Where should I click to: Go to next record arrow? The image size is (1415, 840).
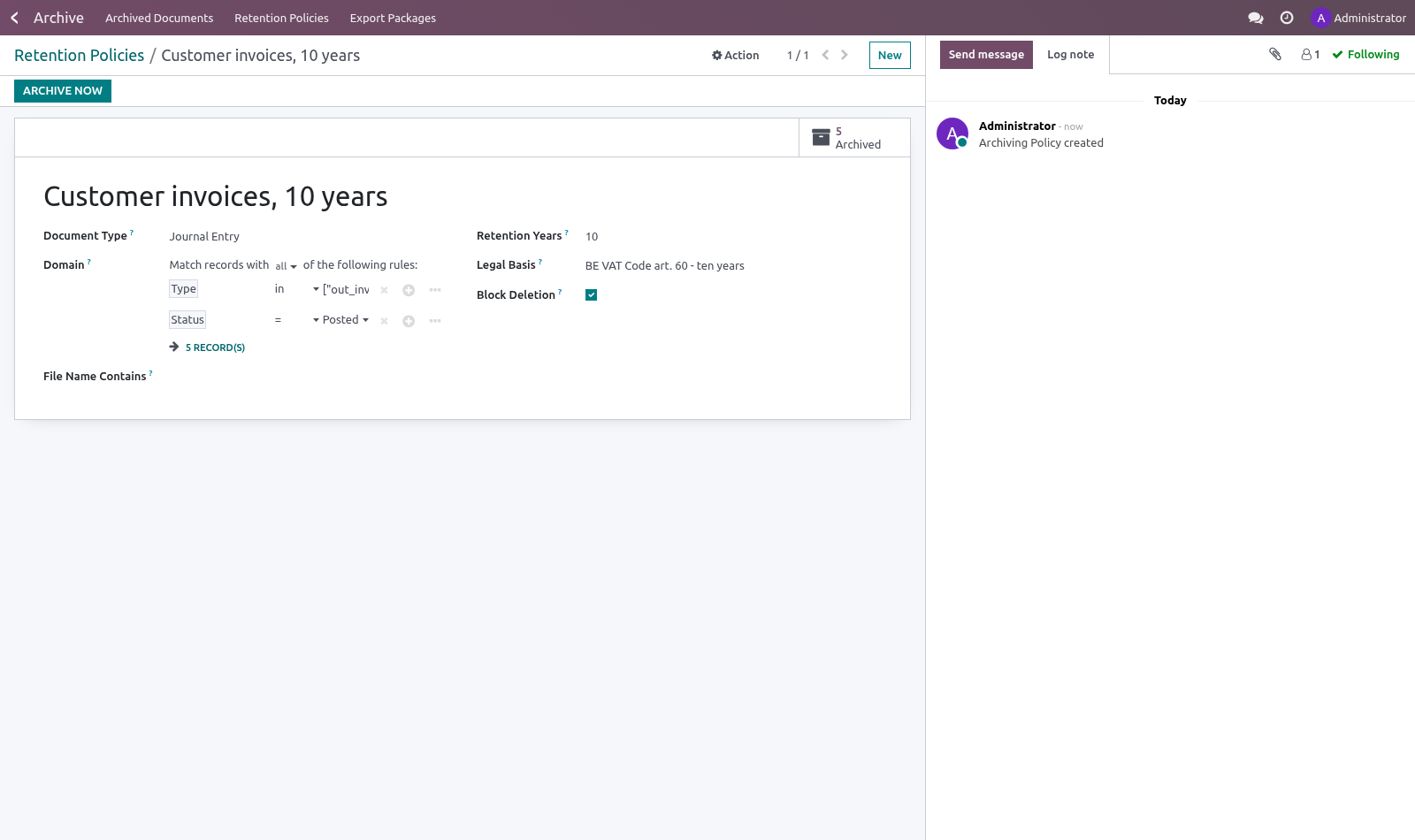pyautogui.click(x=845, y=55)
